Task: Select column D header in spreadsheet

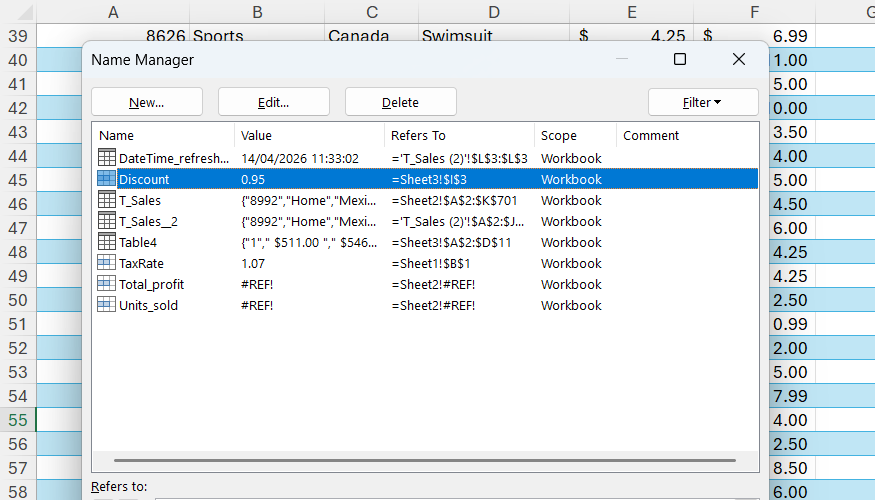Action: (x=494, y=12)
